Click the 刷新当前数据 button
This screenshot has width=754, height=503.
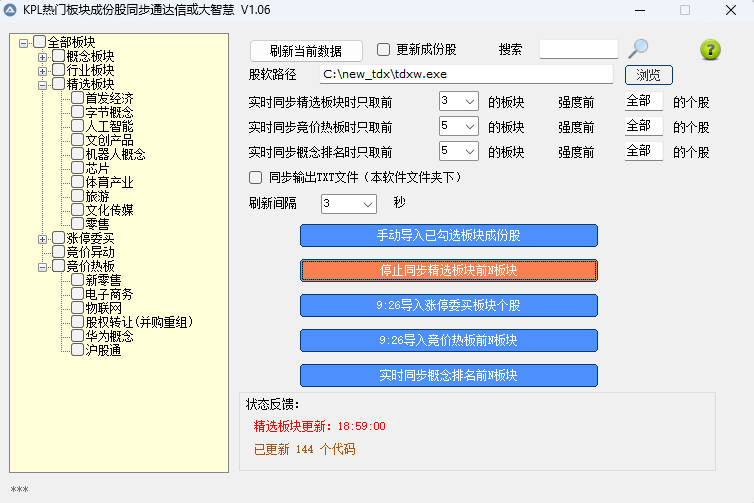[x=304, y=51]
